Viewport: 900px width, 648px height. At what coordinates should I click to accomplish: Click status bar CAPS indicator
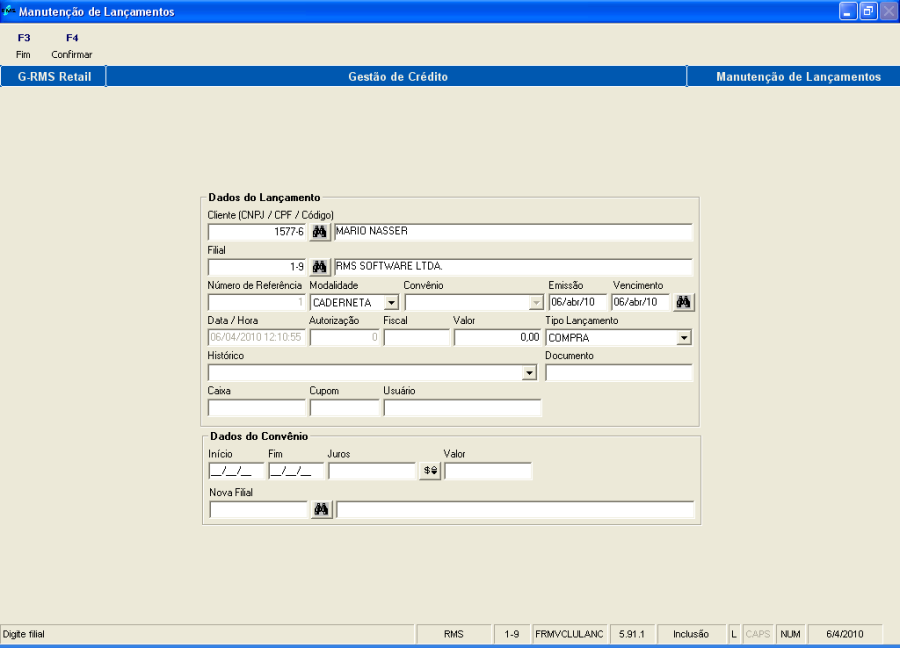[x=758, y=634]
